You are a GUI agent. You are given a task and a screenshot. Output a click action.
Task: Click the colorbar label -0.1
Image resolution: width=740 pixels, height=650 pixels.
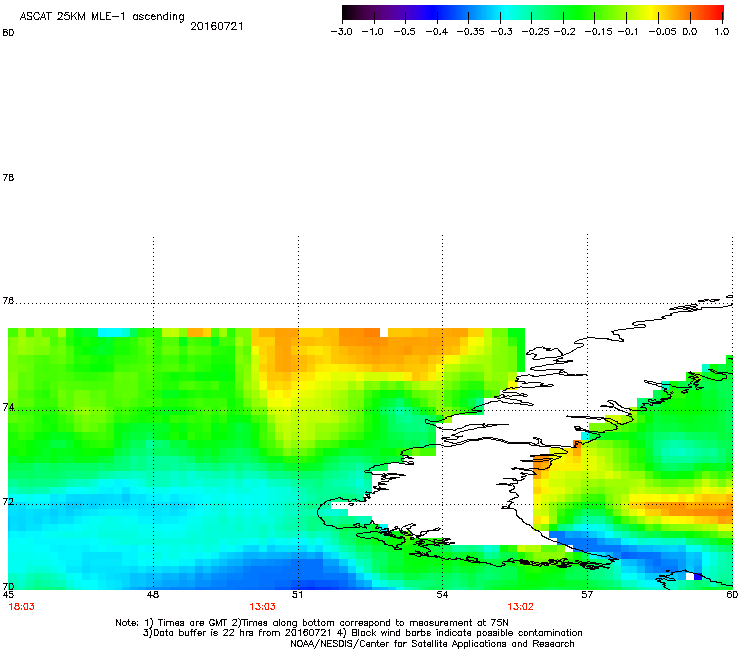tap(627, 32)
